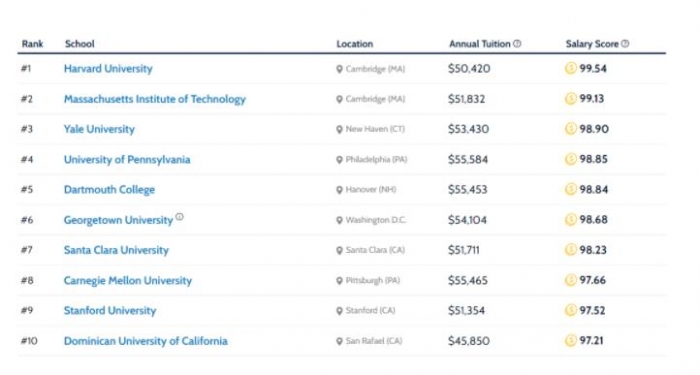Open Carnegie Mellon University link
Image resolution: width=700 pixels, height=375 pixels.
pyautogui.click(x=128, y=280)
